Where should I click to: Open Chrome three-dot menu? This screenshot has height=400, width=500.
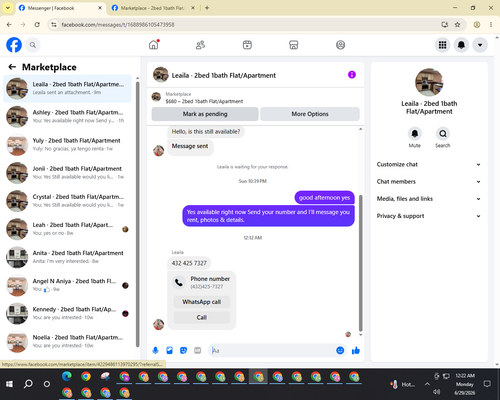coord(491,24)
